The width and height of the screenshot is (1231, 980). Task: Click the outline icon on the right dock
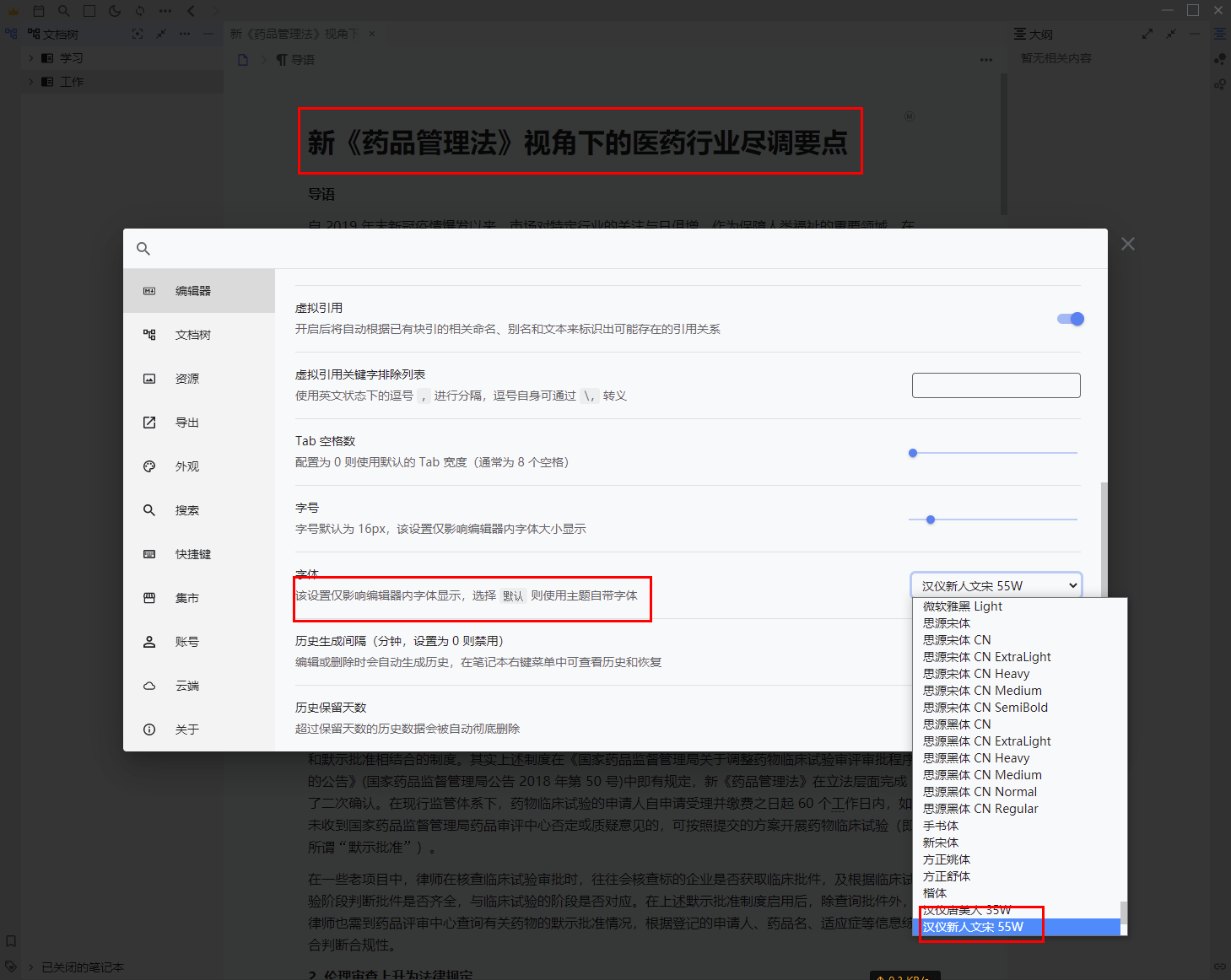pos(1220,35)
